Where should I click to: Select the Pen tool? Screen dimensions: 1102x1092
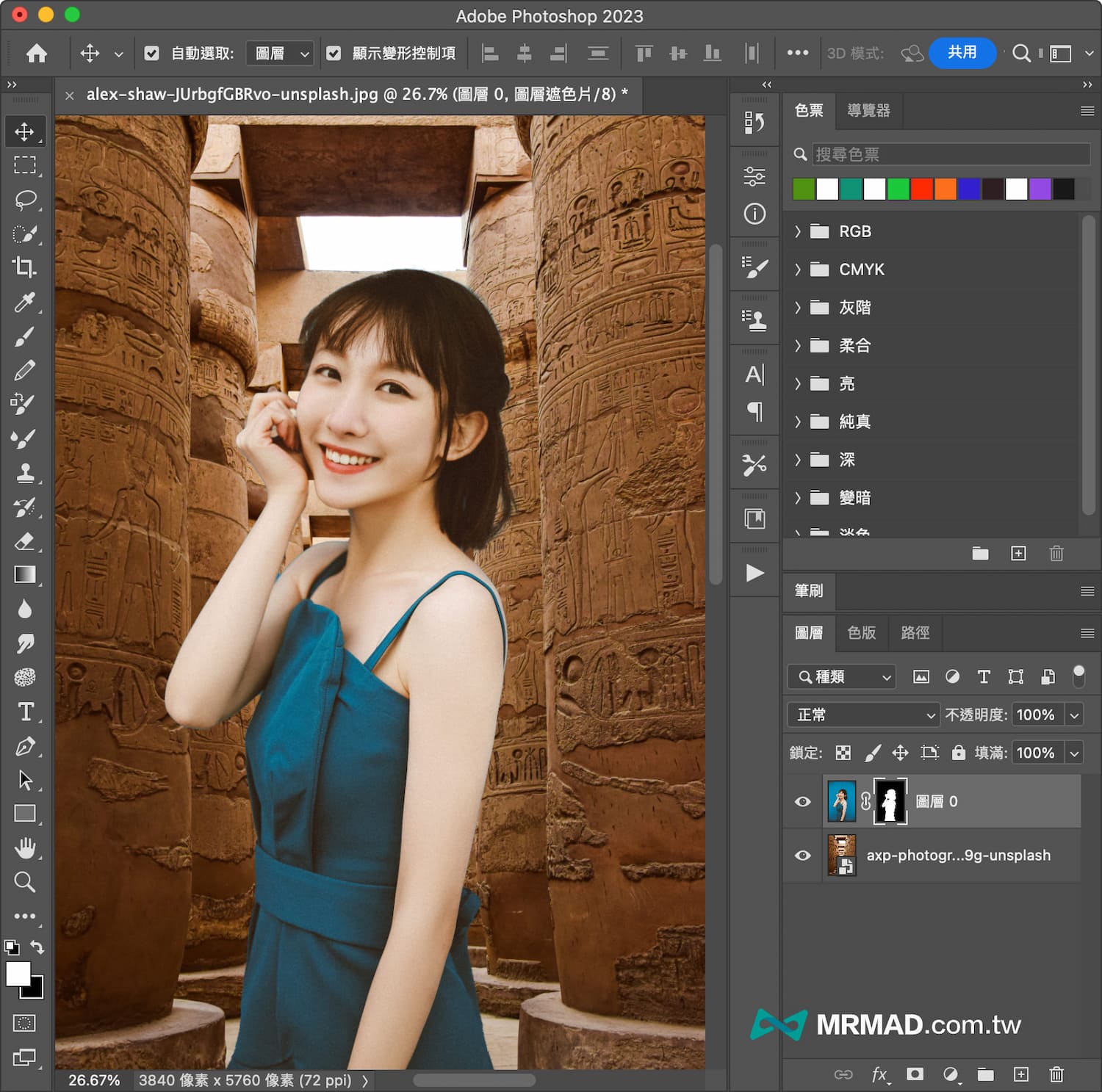pyautogui.click(x=24, y=746)
